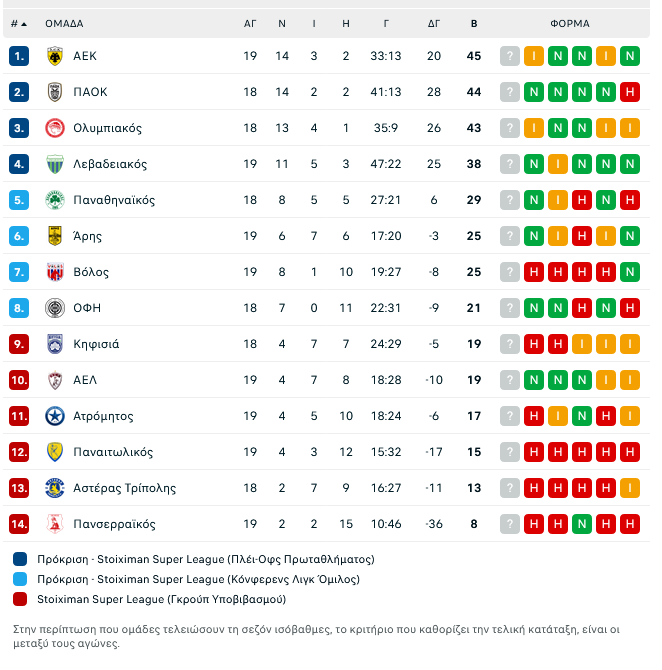Image resolution: width=662 pixels, height=670 pixels.
Task: Click ΑΕΚ's gray upcoming match '?' badge
Action: pyautogui.click(x=510, y=56)
